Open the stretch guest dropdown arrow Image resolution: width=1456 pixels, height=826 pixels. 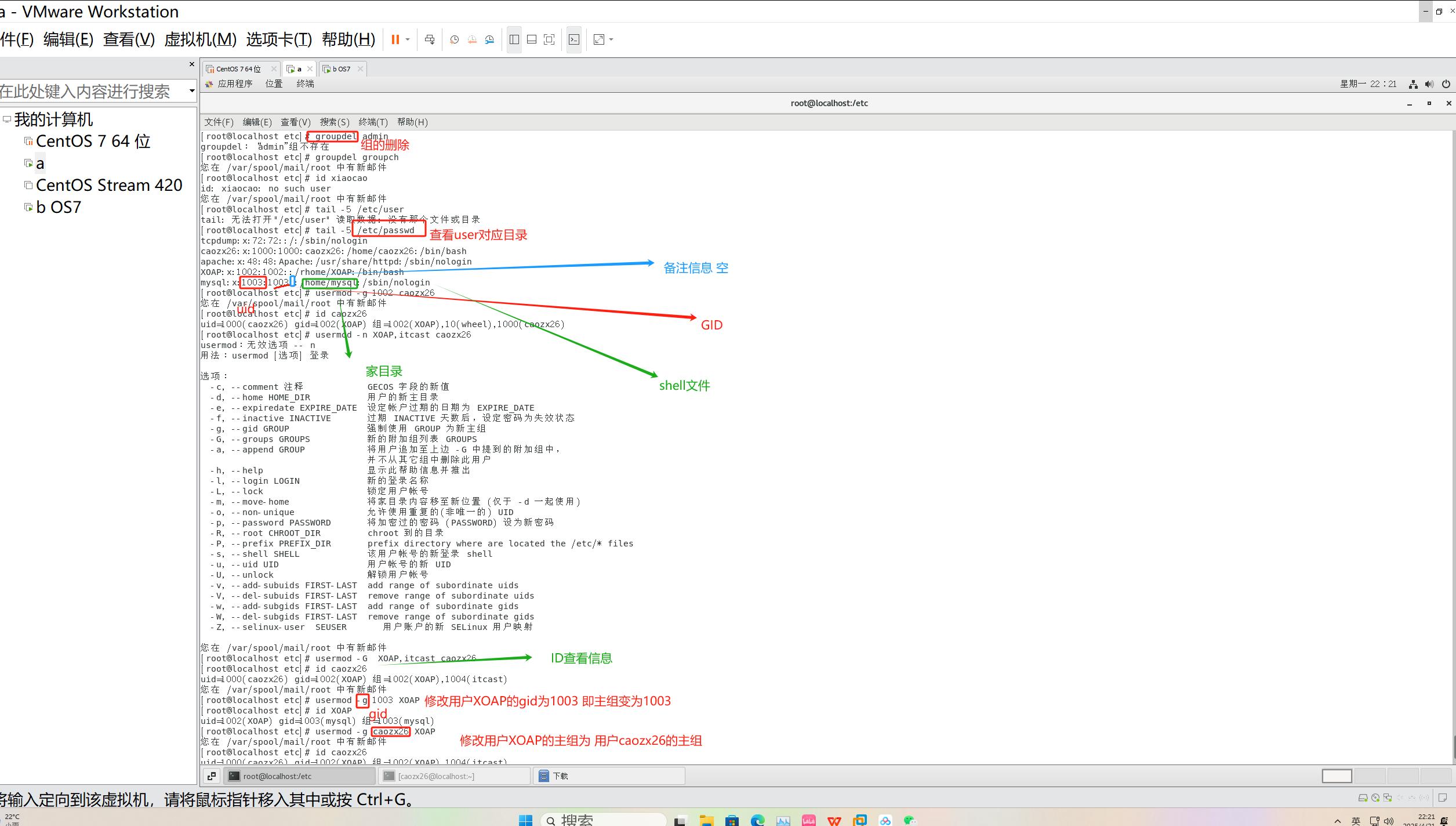[612, 39]
